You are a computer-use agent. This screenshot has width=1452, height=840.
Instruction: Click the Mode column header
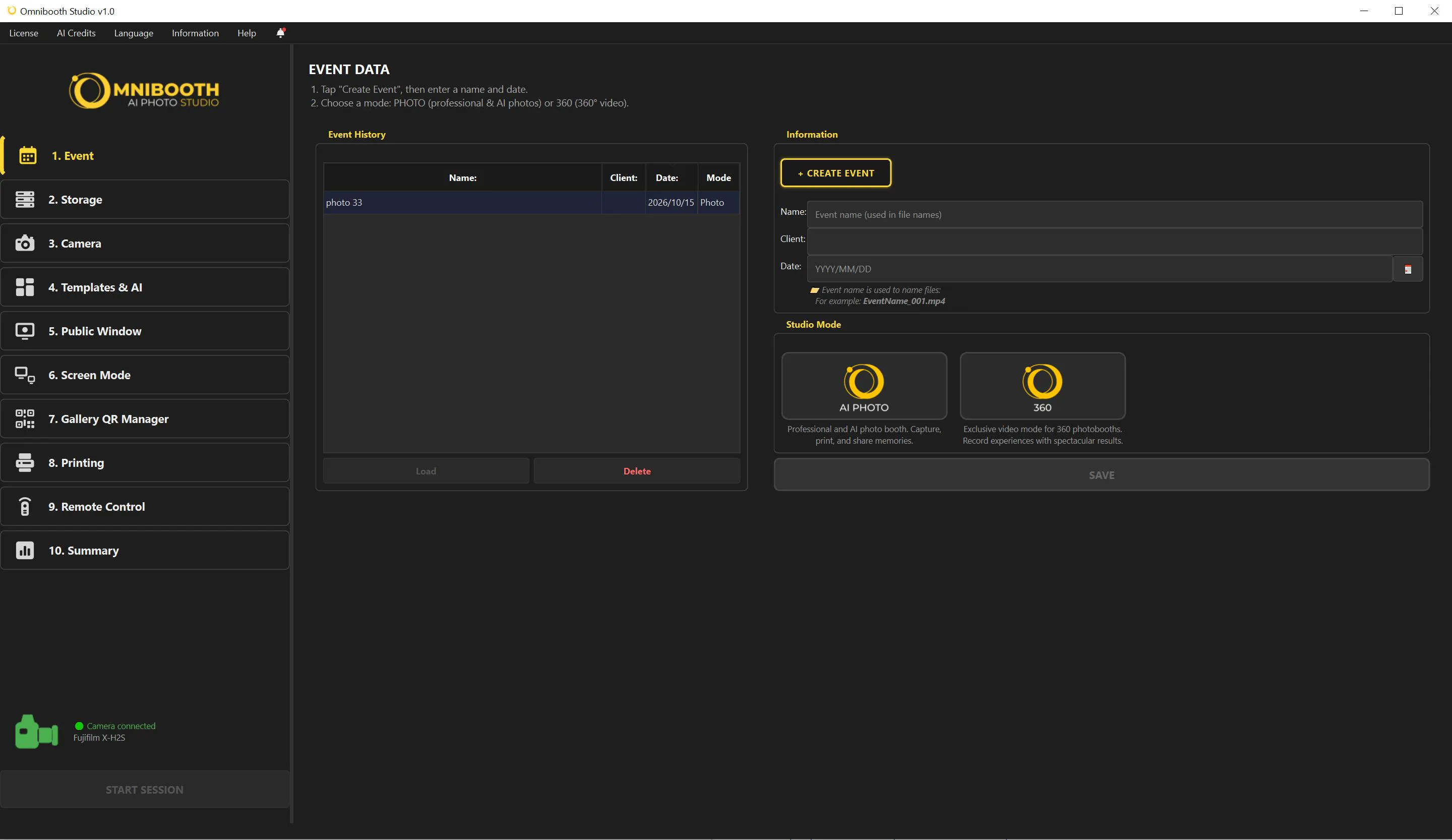click(718, 177)
